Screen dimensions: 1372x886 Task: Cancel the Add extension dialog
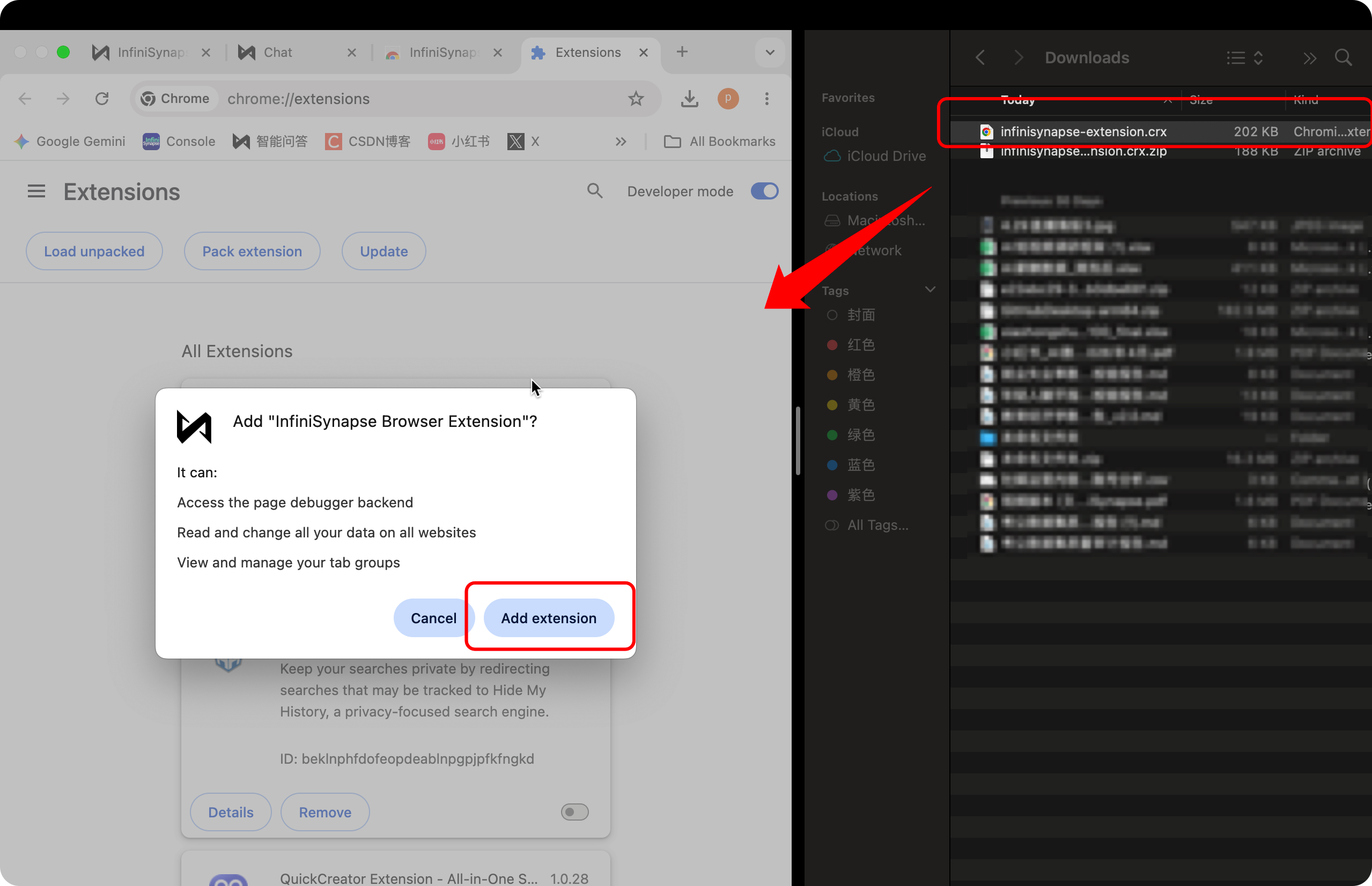[x=433, y=618]
